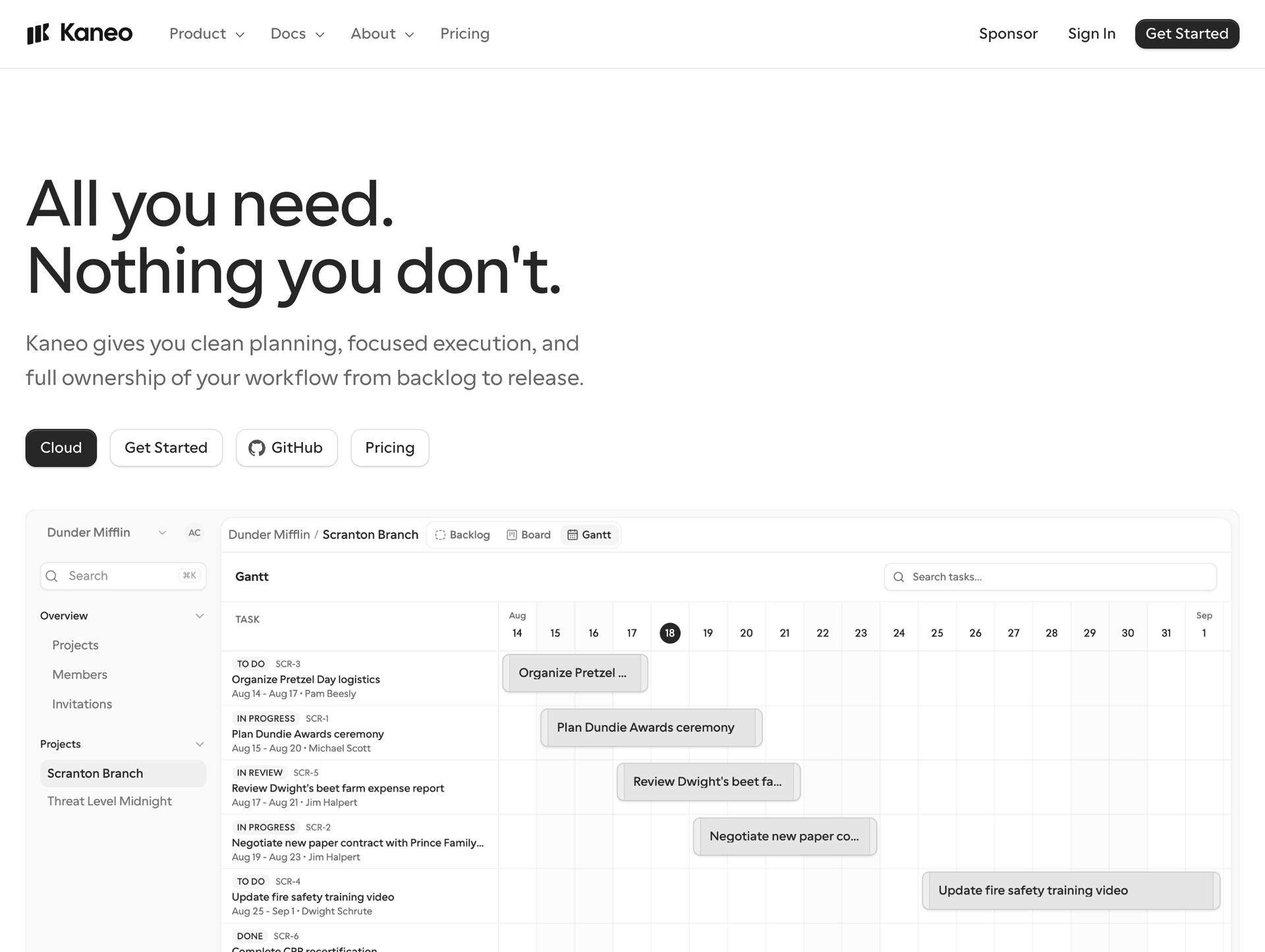Screen dimensions: 1265x952
Task: Click the Backlog dashed circle icon
Action: [x=440, y=535]
